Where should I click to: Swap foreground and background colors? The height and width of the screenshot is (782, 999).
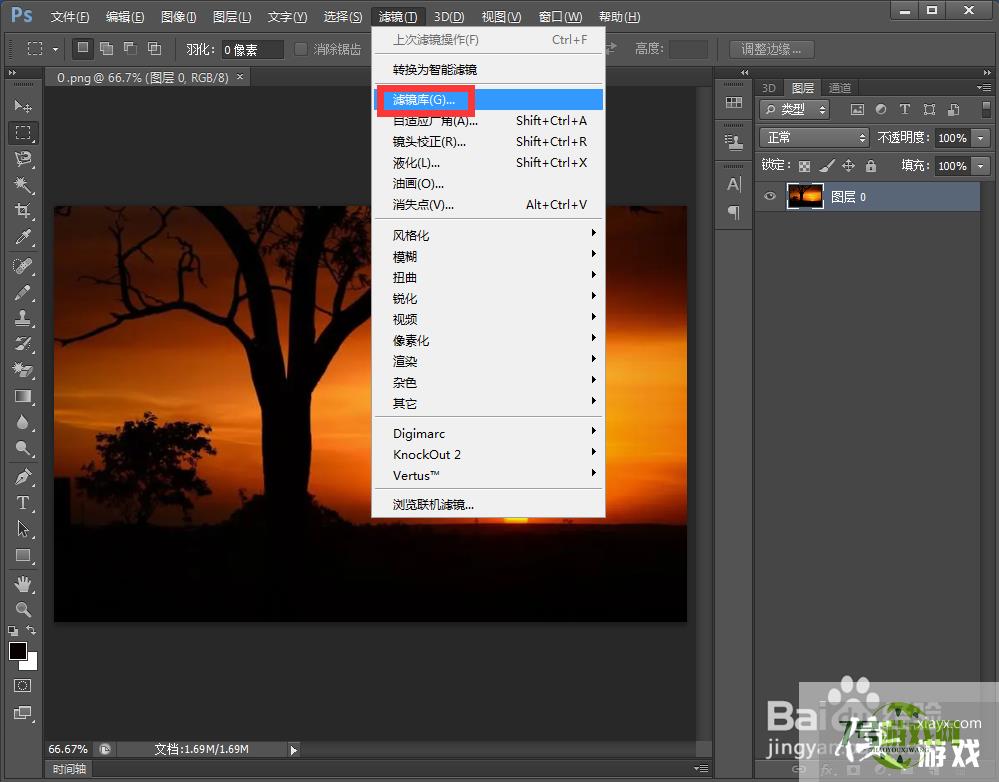[31, 630]
